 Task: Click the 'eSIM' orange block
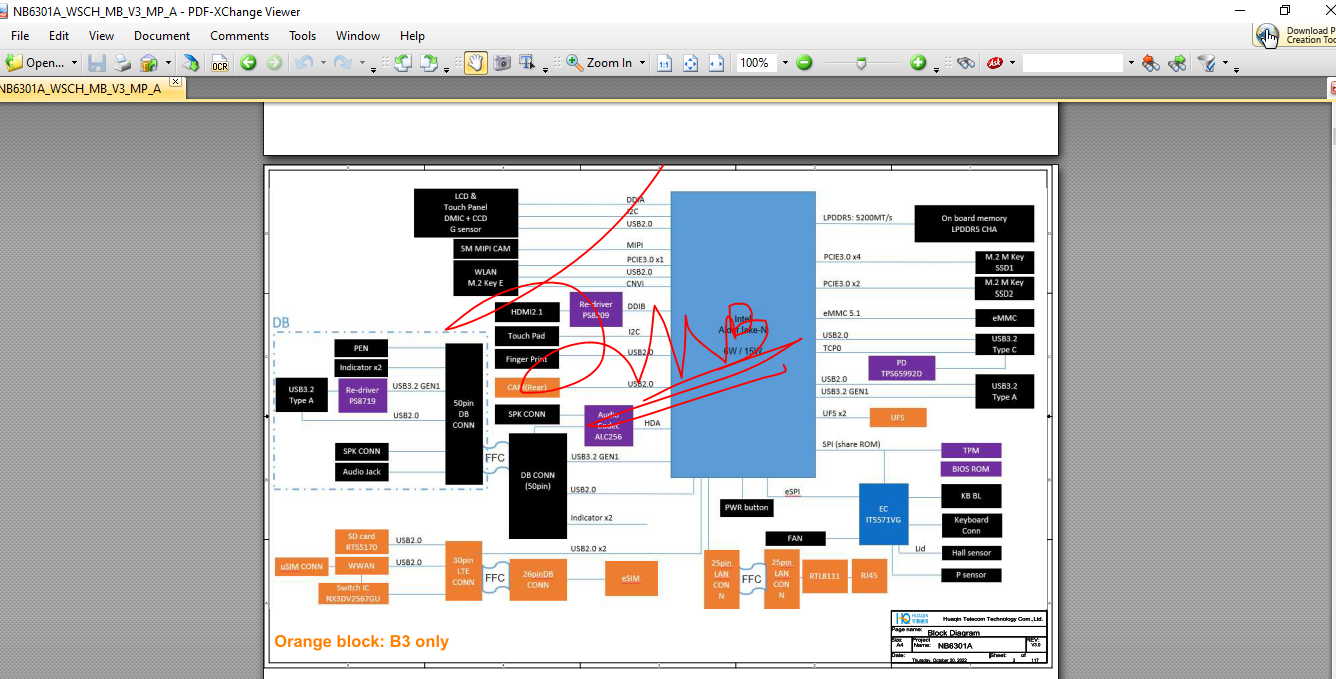tap(631, 578)
